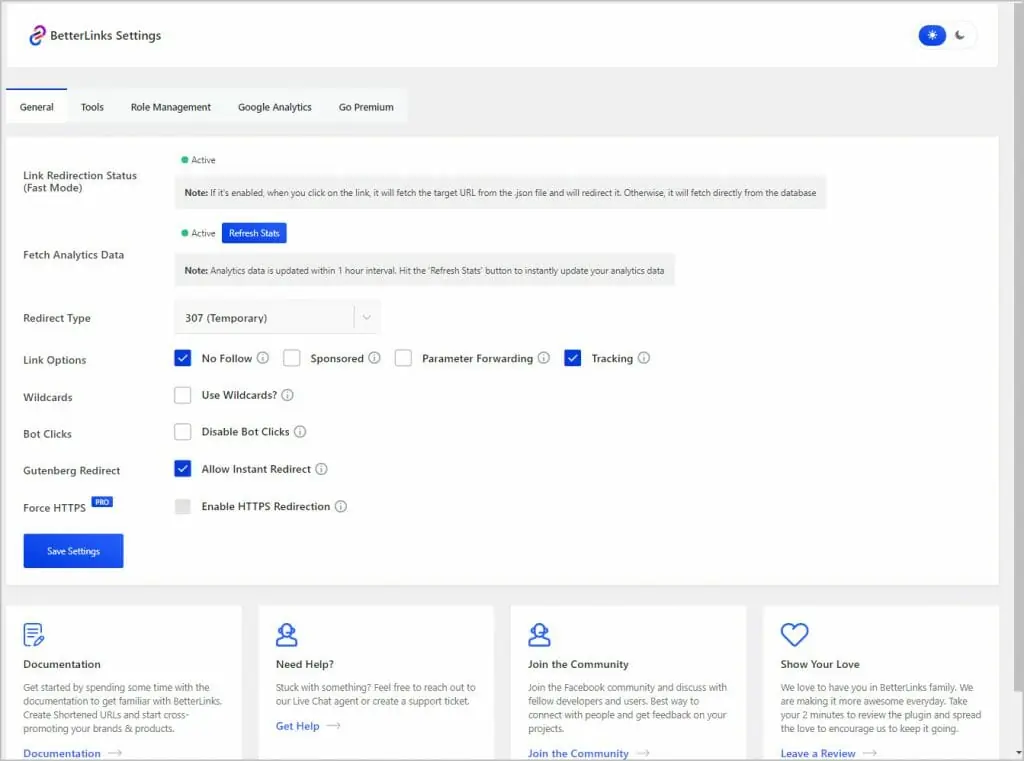This screenshot has width=1024, height=761.
Task: Open the Google Analytics tab
Action: click(x=274, y=106)
